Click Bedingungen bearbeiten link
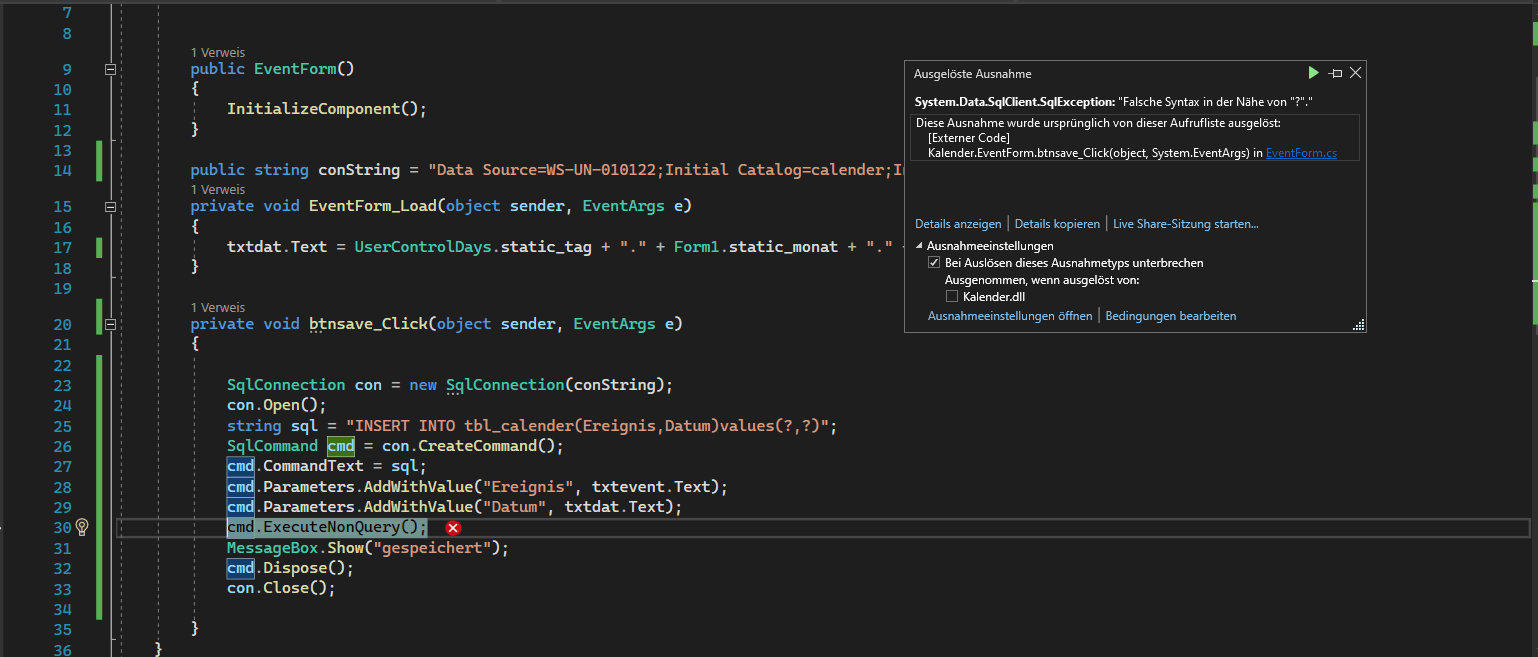This screenshot has width=1538, height=657. tap(1171, 316)
